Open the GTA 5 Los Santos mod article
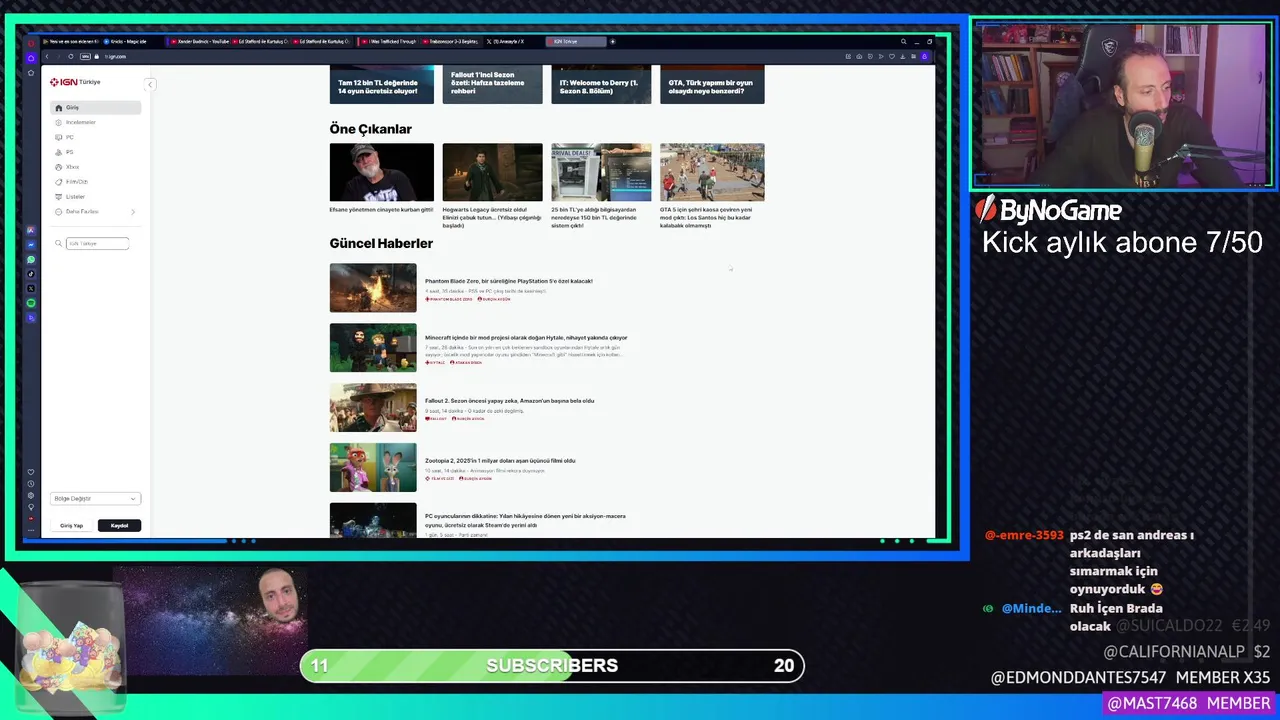 tap(707, 217)
